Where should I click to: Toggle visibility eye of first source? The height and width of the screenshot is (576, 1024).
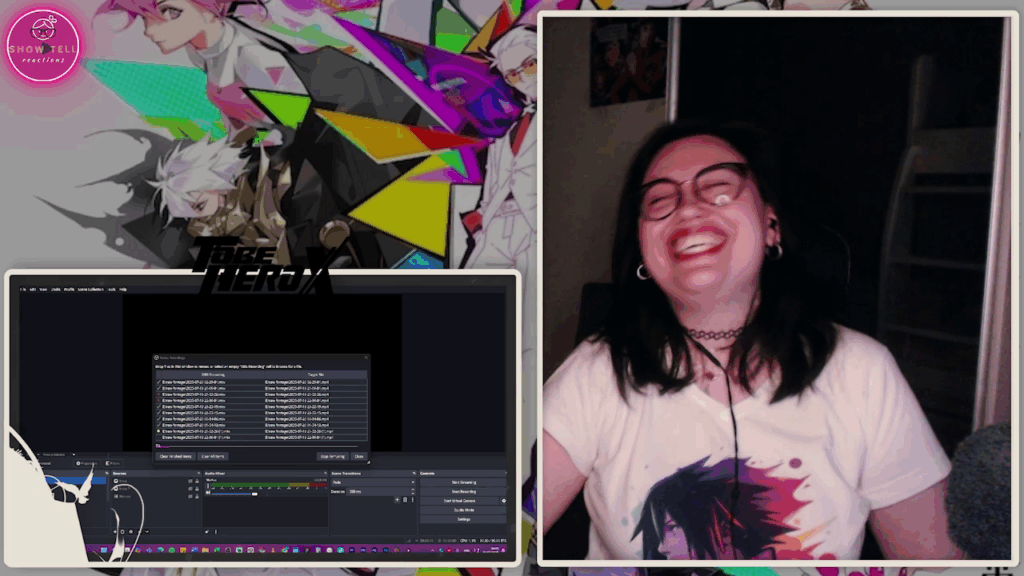190,481
